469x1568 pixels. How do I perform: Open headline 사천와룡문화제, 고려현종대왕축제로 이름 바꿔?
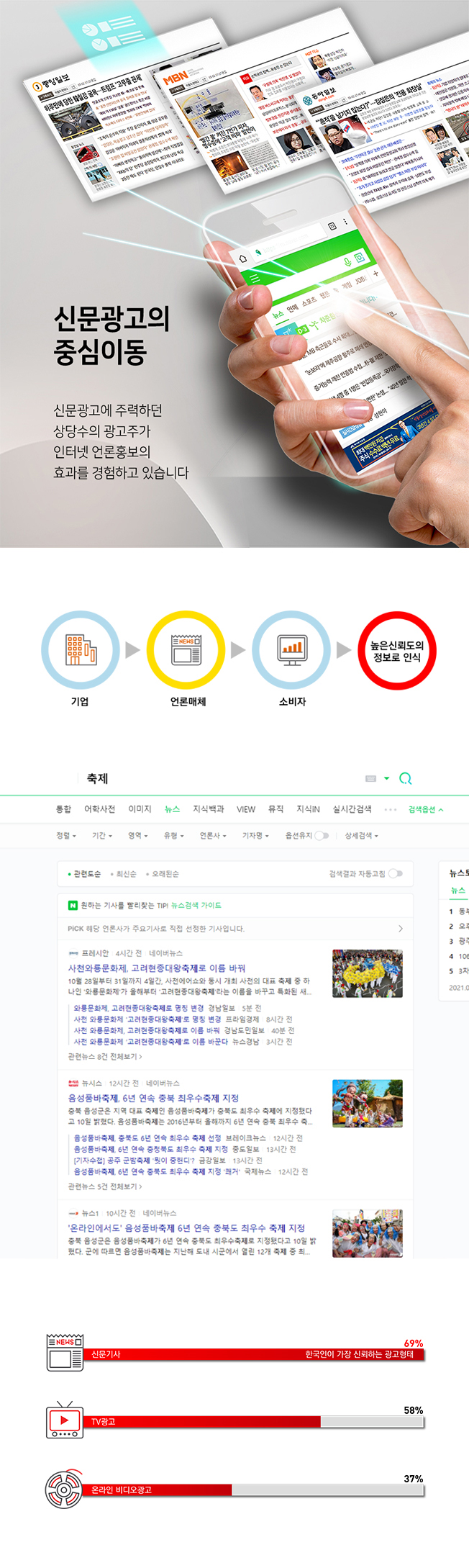(157, 968)
